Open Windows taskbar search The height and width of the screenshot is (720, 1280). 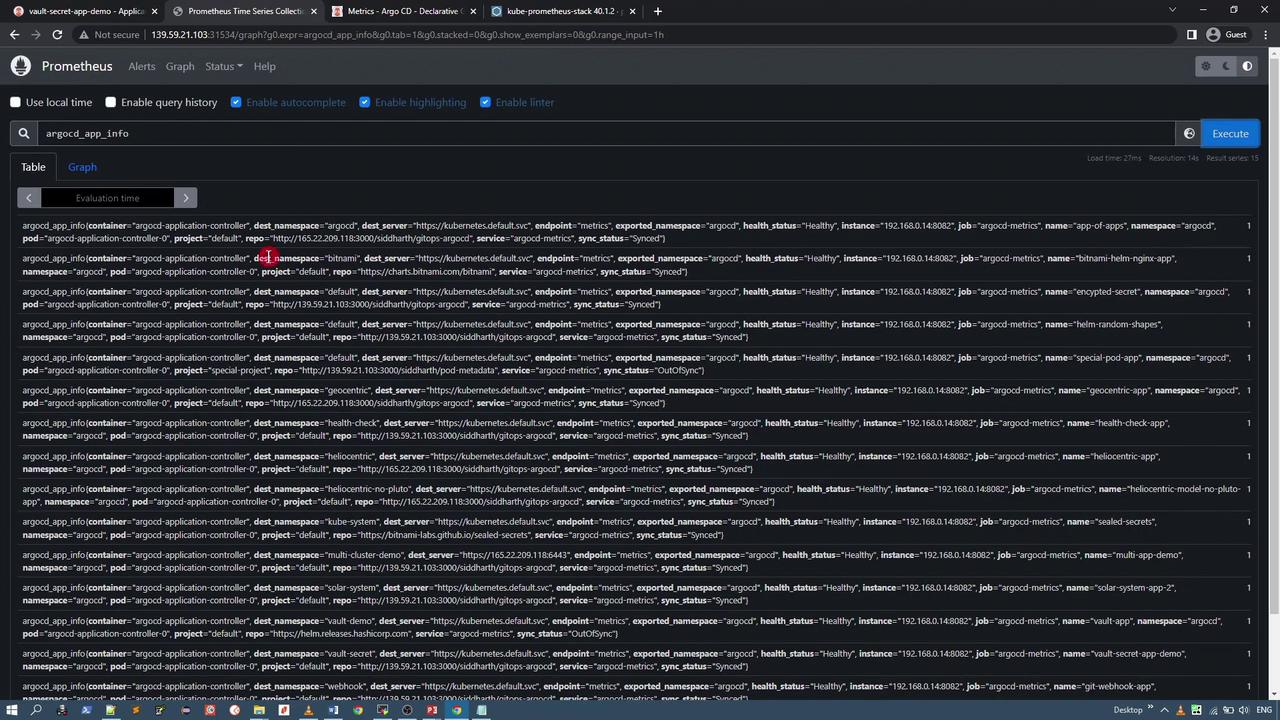[x=36, y=710]
